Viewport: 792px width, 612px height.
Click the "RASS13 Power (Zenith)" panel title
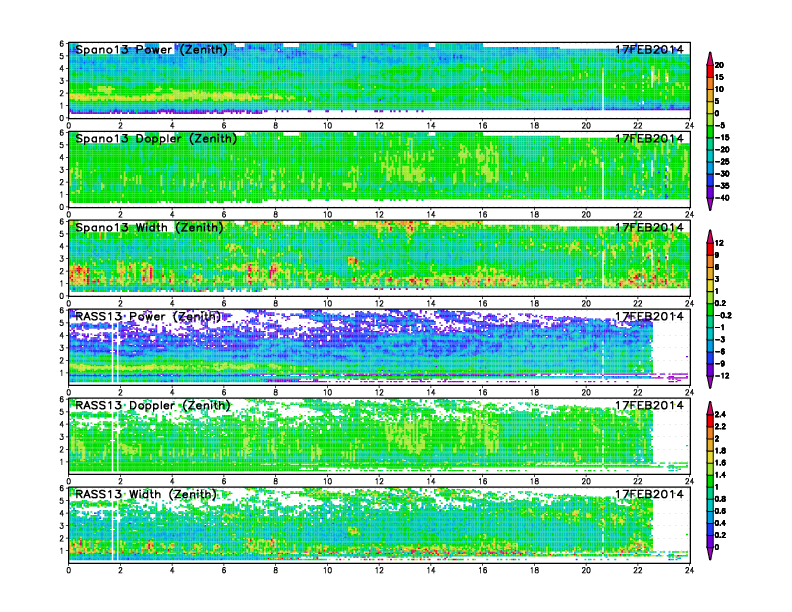(148, 316)
